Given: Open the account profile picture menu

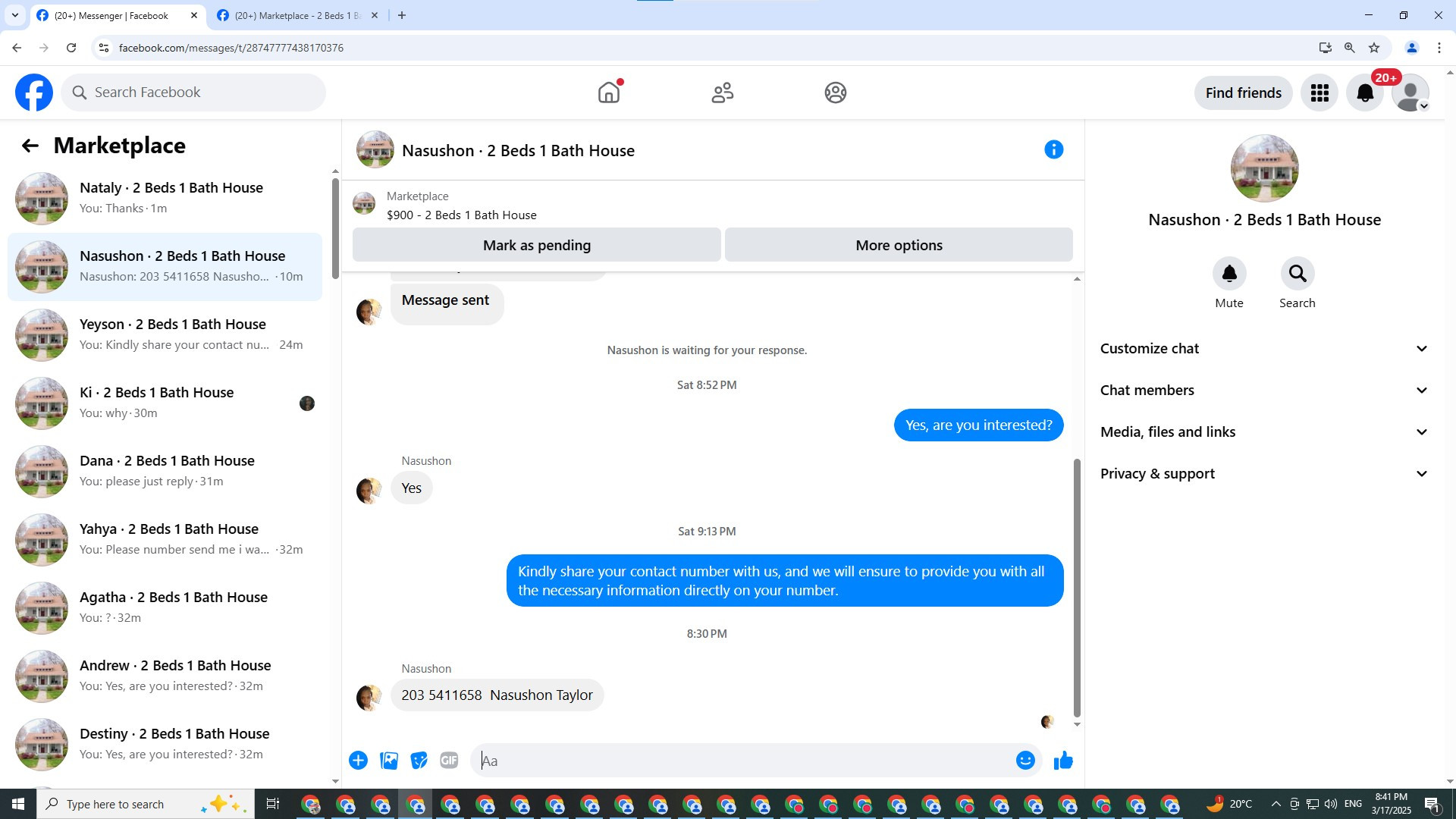Looking at the screenshot, I should coord(1410,93).
